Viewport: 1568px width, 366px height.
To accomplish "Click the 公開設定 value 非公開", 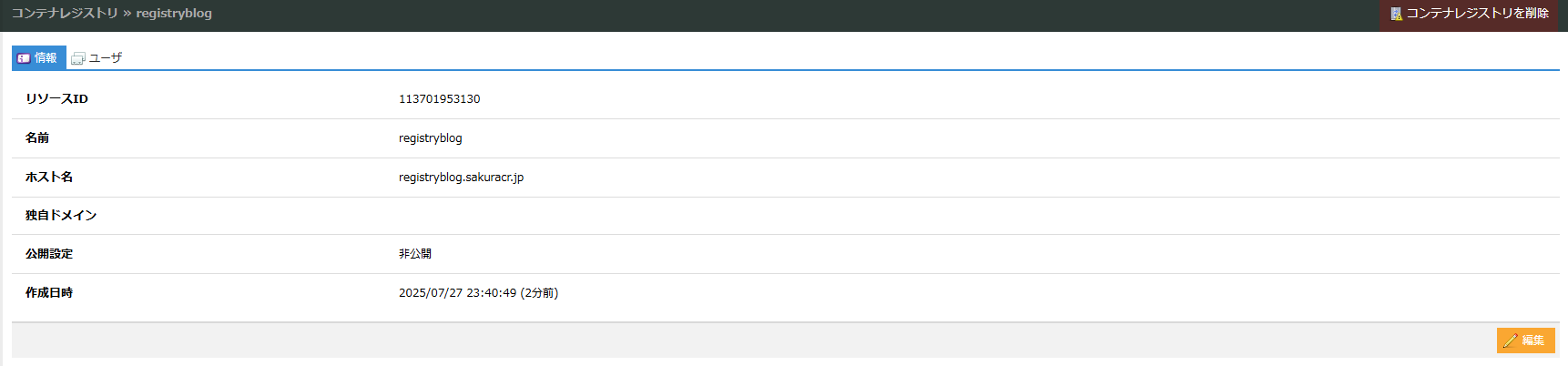I will click(415, 254).
